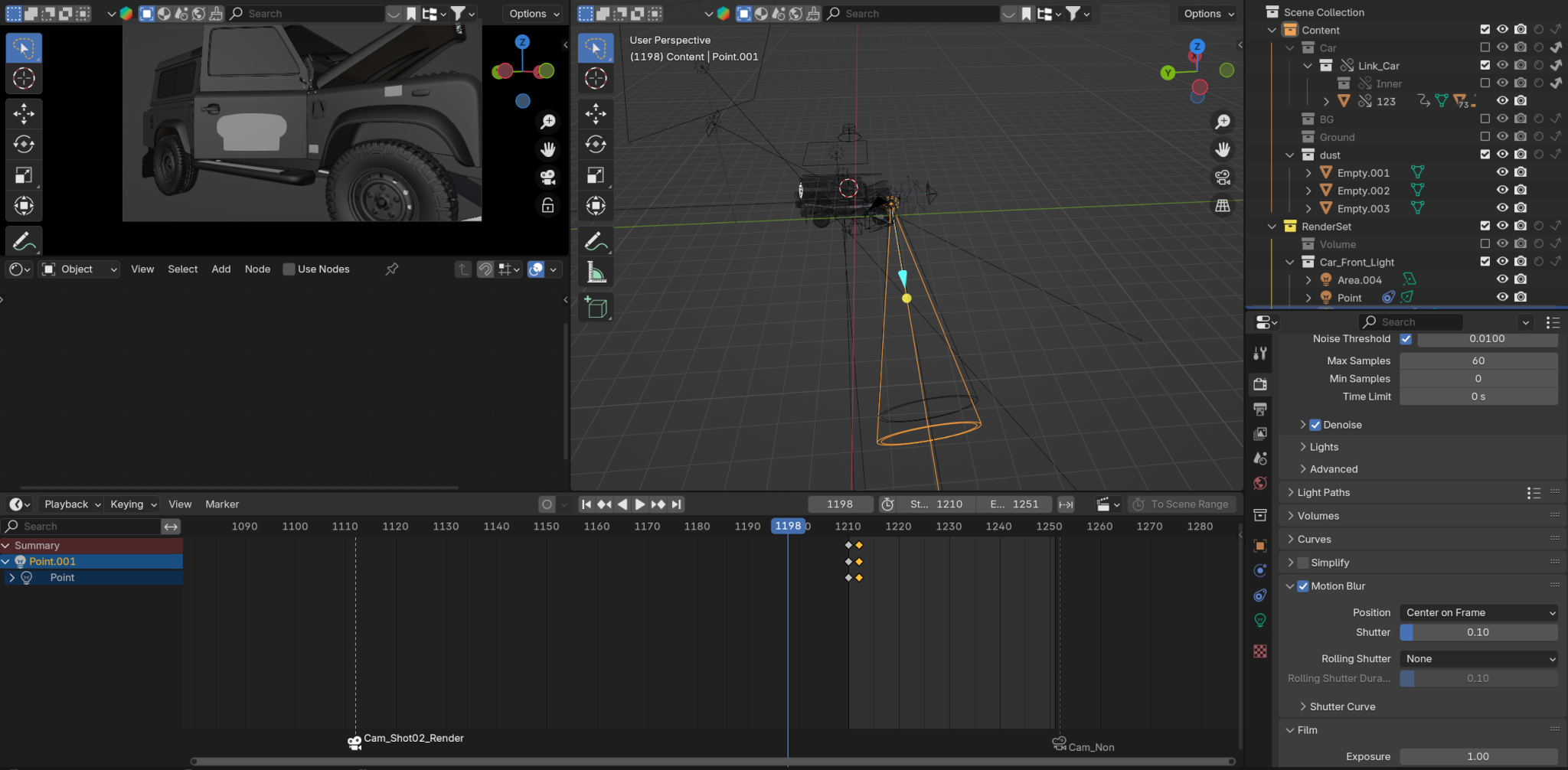Select the Move tool in left viewport
The image size is (1568, 770).
(24, 113)
